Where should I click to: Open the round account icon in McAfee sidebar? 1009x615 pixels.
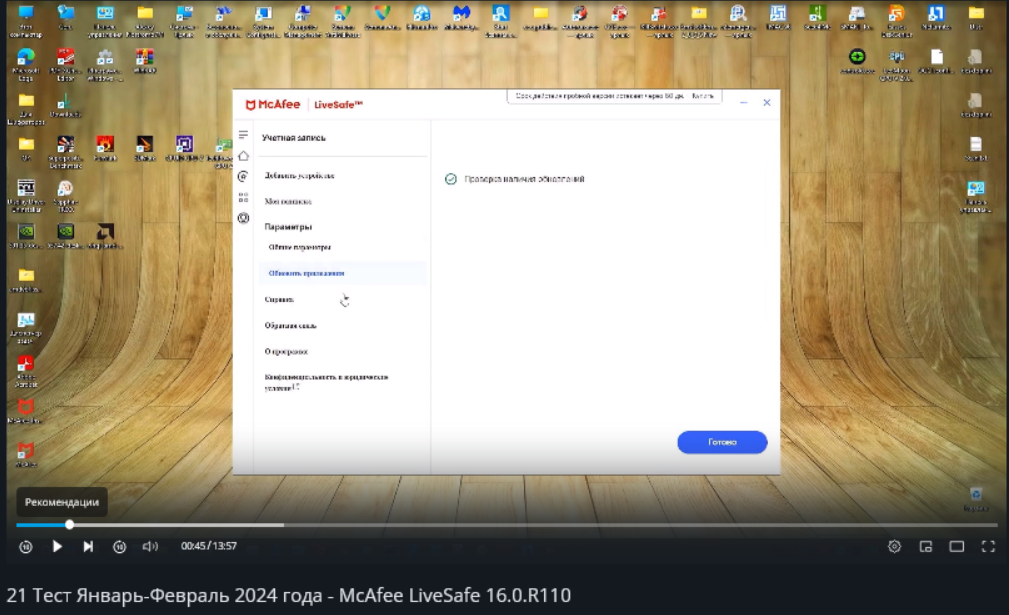pos(243,218)
